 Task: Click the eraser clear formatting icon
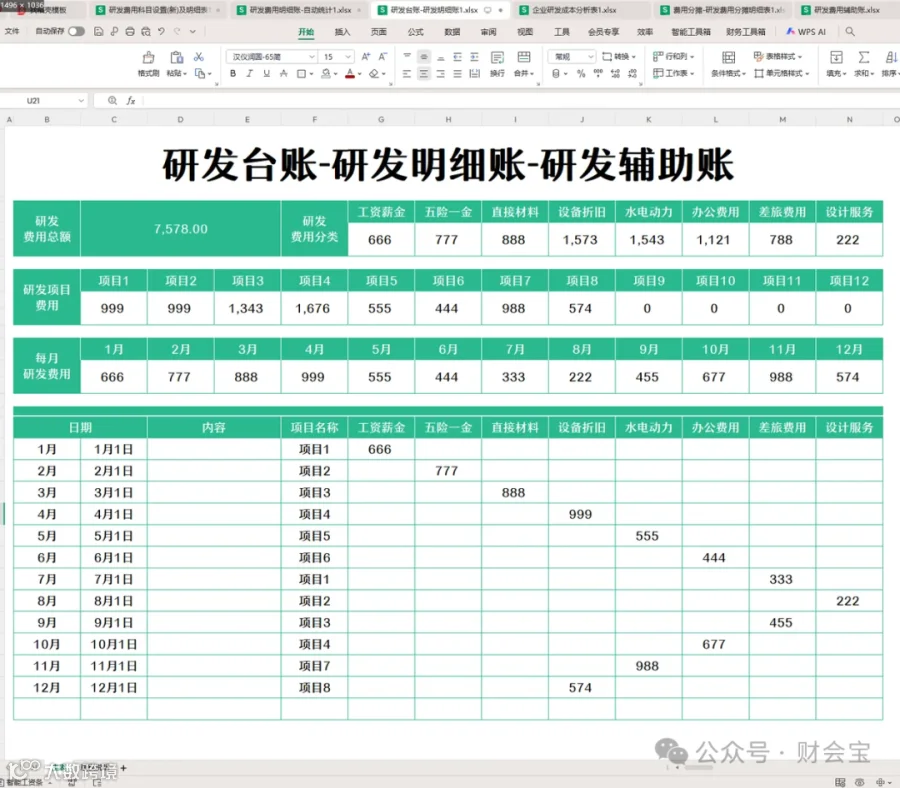374,73
